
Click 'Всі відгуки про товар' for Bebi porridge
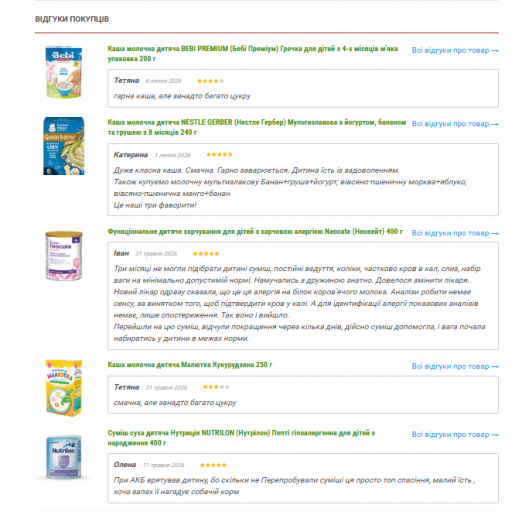tap(455, 50)
